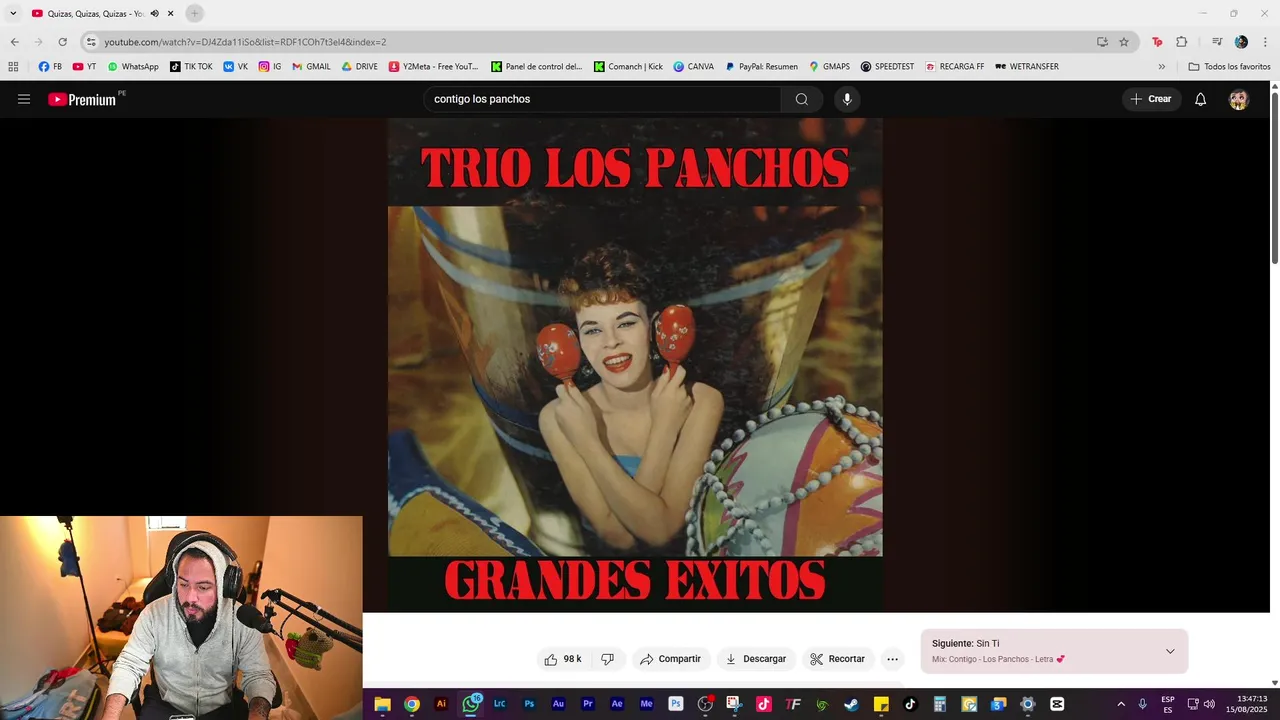The height and width of the screenshot is (720, 1280).
Task: Open the TIK TOK bookmark
Action: point(191,67)
